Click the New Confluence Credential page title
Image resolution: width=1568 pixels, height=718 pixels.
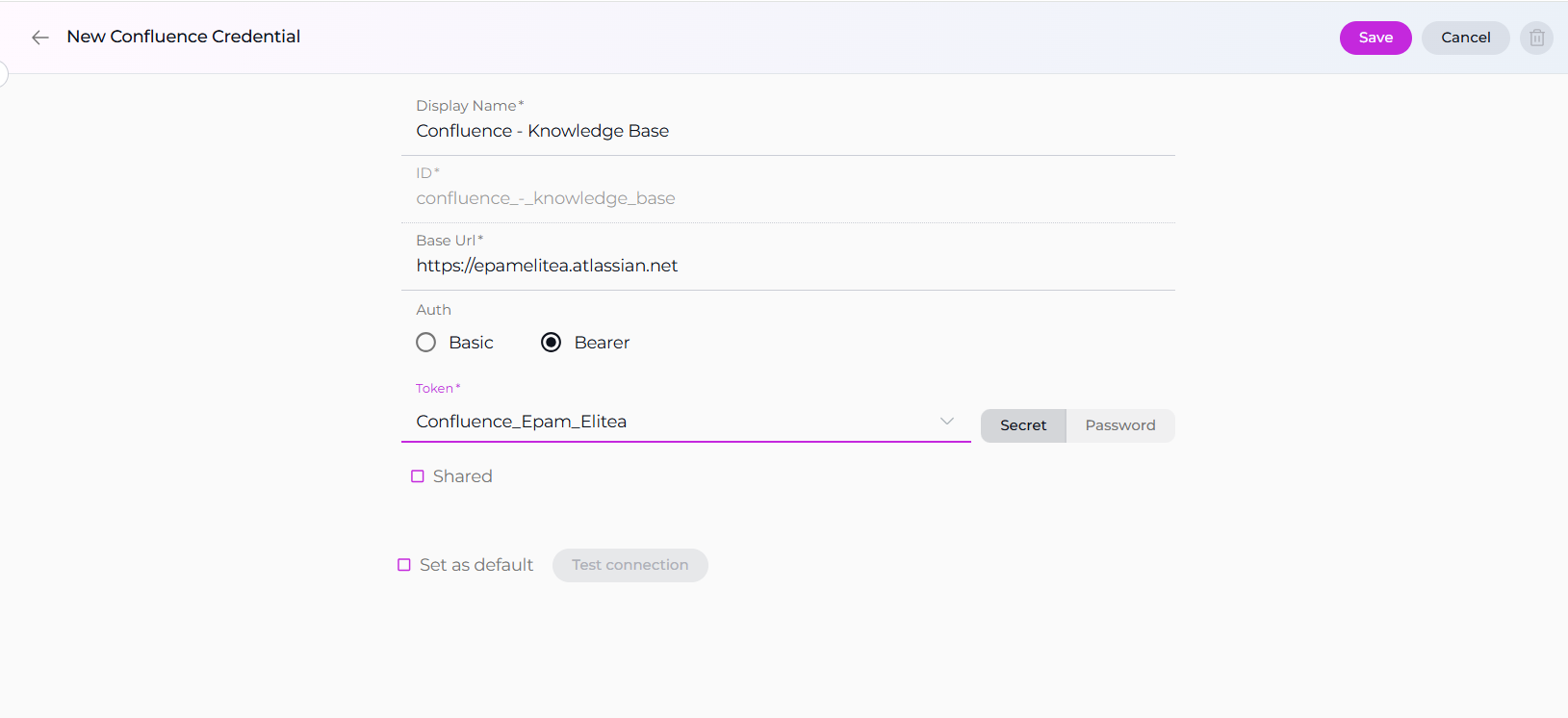click(183, 37)
